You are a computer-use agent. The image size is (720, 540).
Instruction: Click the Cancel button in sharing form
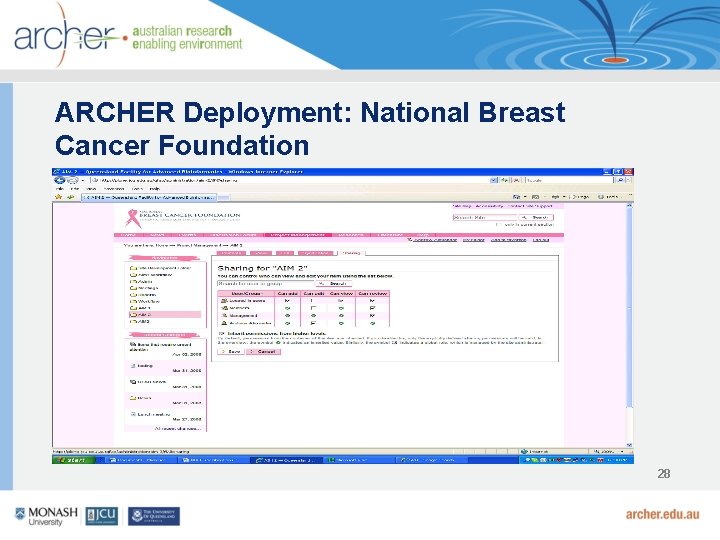click(x=263, y=351)
